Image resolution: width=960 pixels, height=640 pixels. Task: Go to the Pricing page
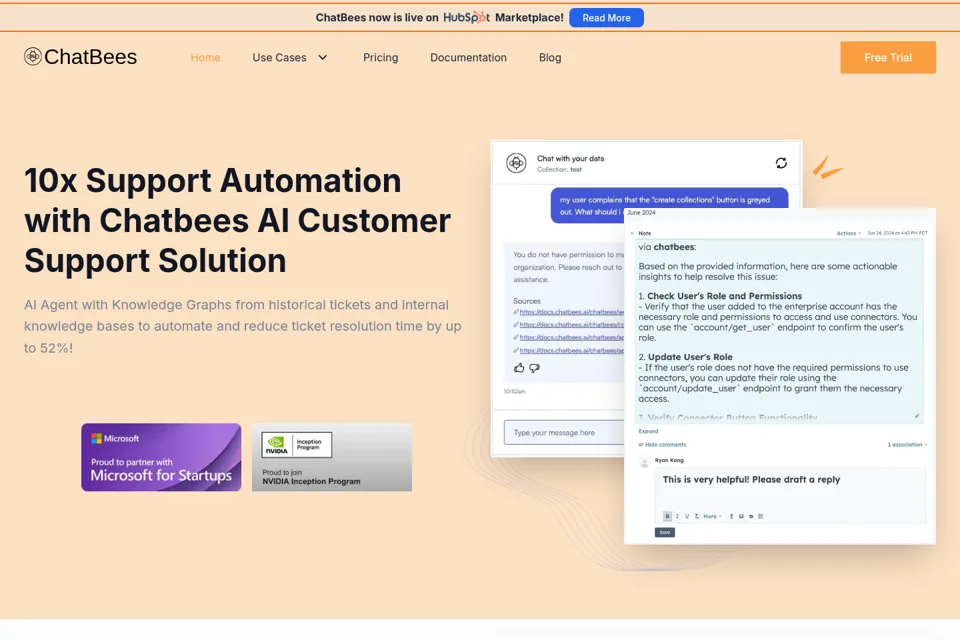click(380, 58)
